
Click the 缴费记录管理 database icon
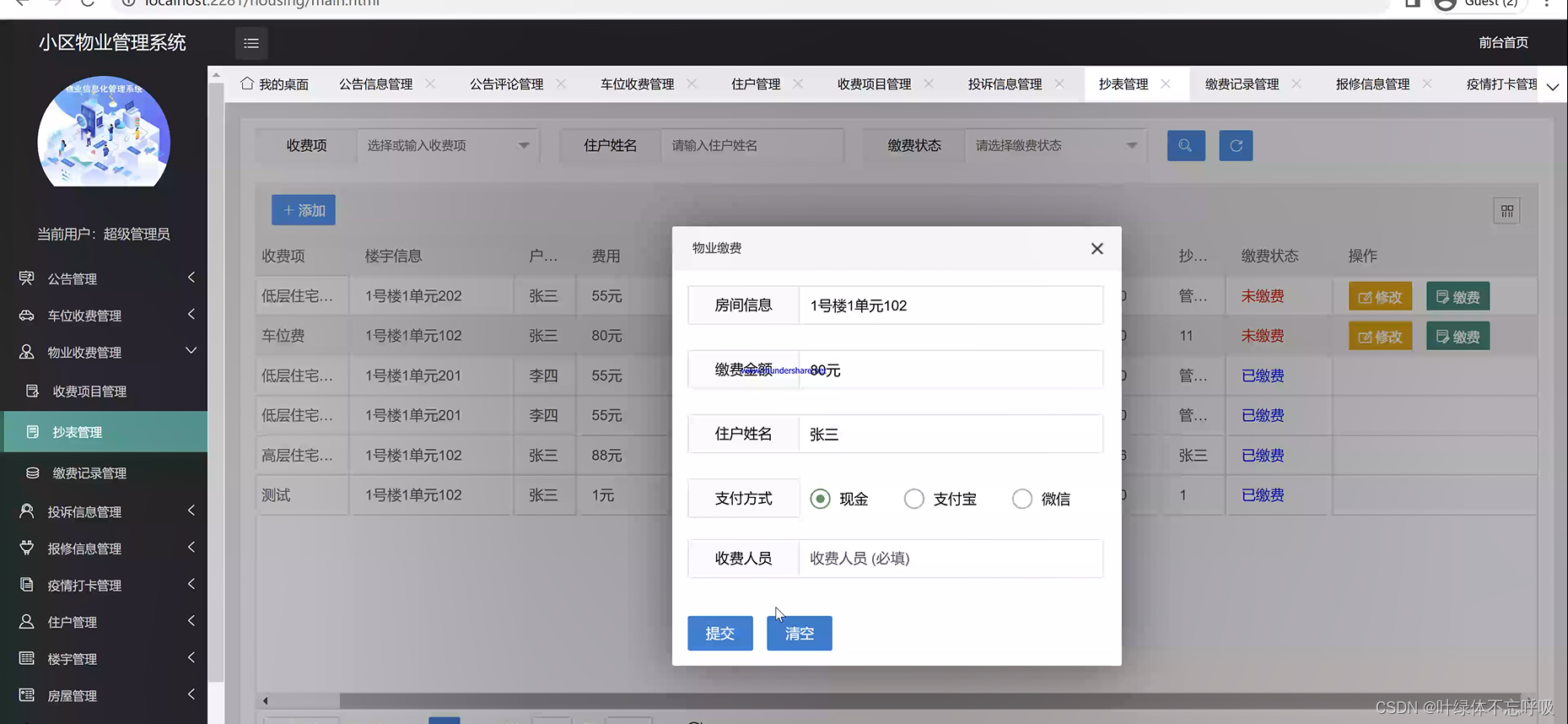[32, 473]
